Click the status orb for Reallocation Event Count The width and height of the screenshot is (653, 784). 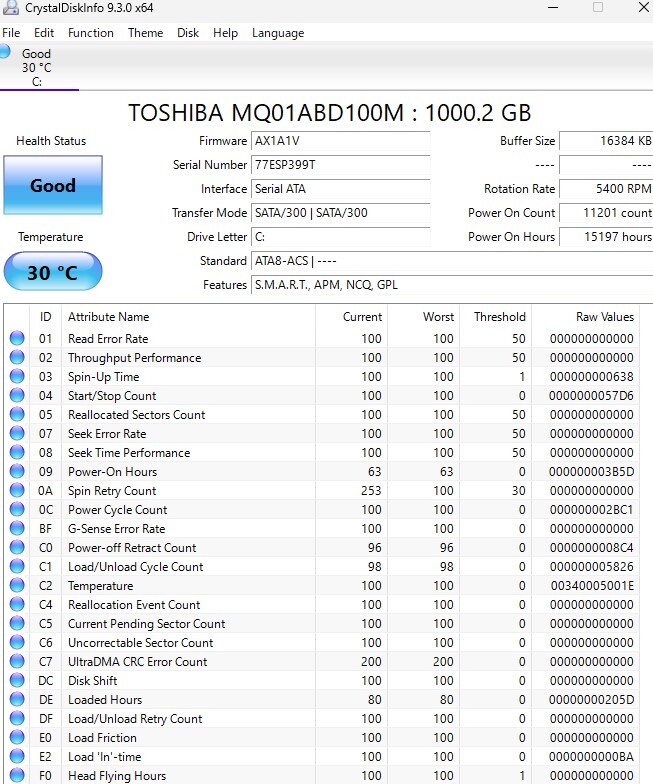[x=17, y=604]
